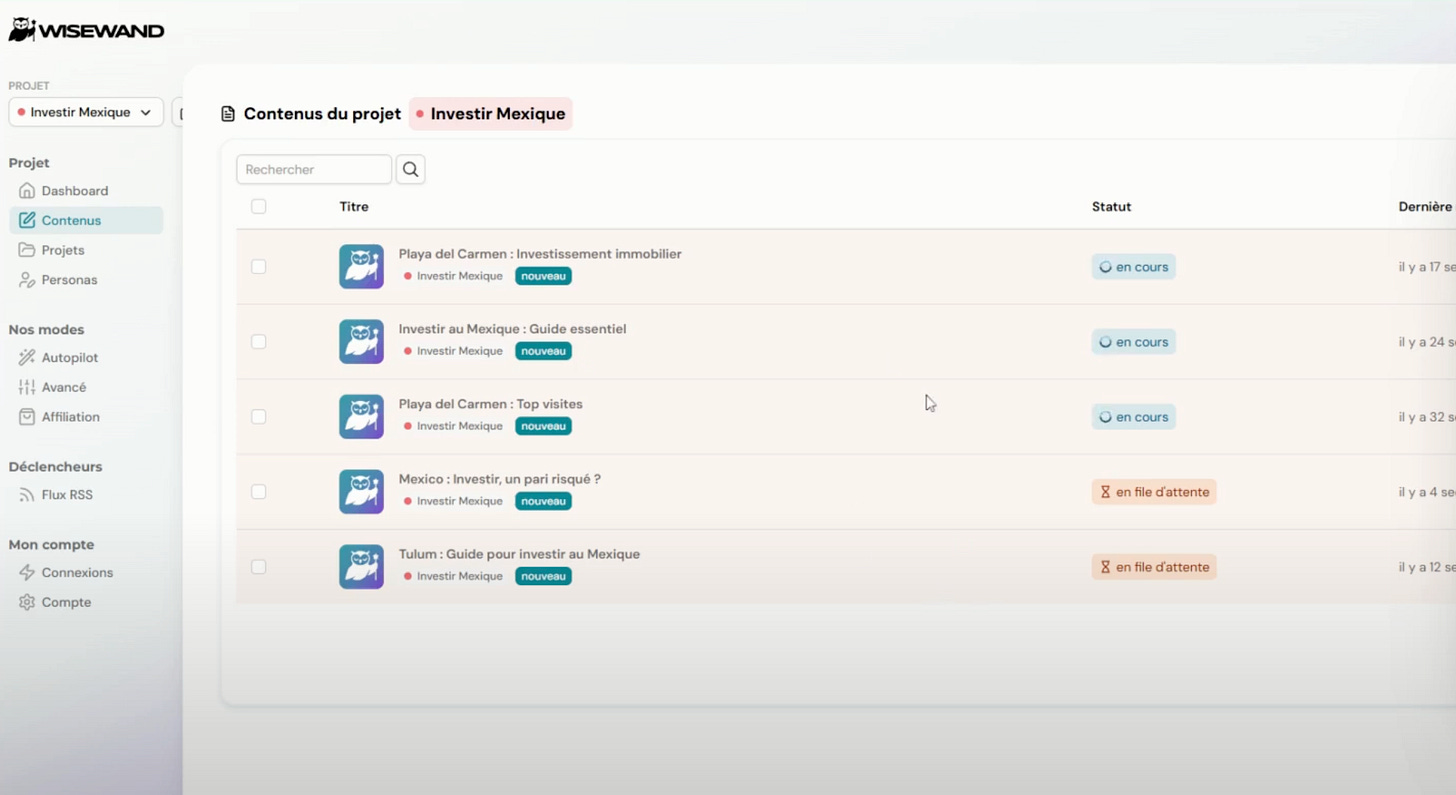
Task: Click 'en file d'attente' status for pari risqué
Action: point(1154,492)
